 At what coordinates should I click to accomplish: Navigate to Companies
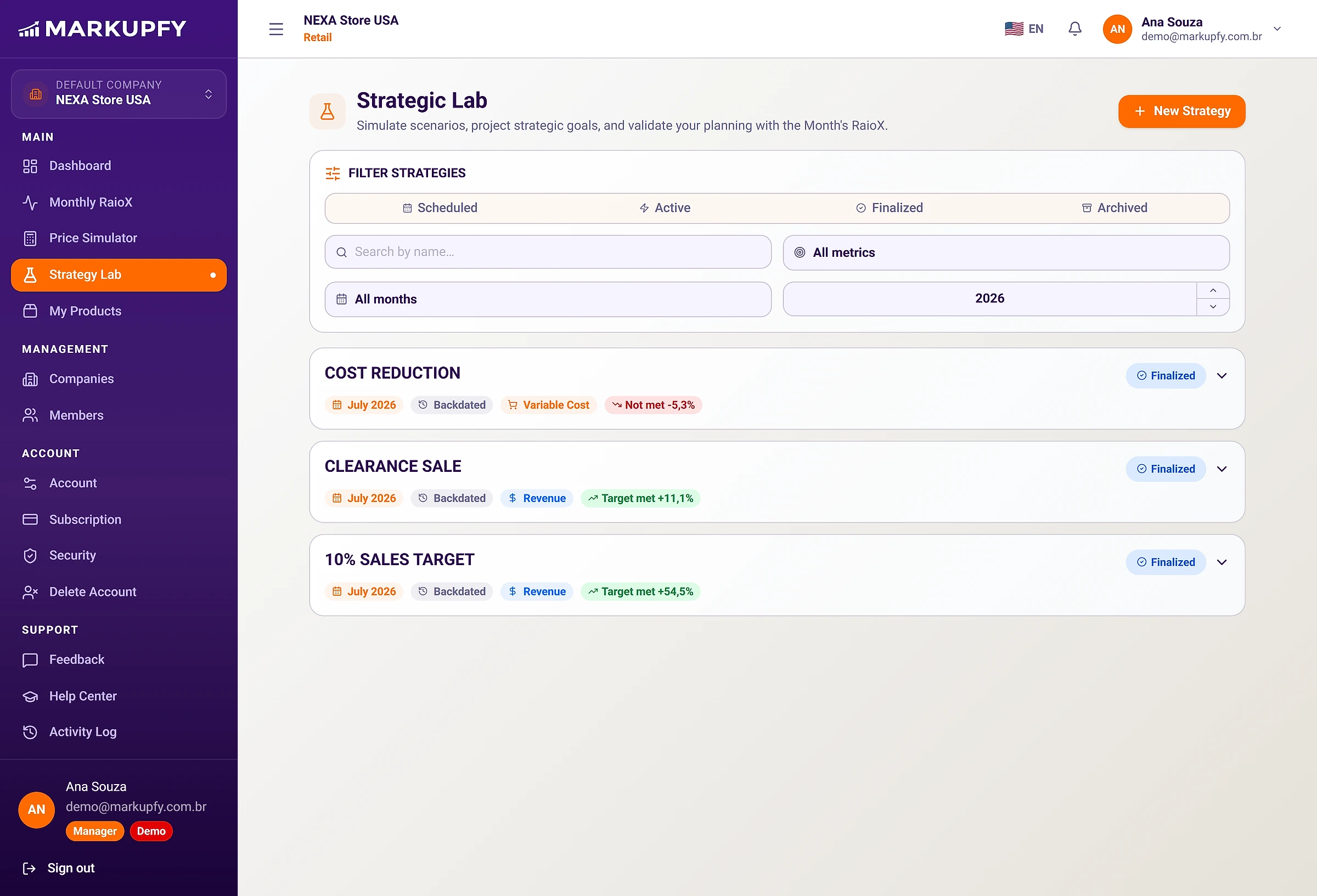pos(119,379)
